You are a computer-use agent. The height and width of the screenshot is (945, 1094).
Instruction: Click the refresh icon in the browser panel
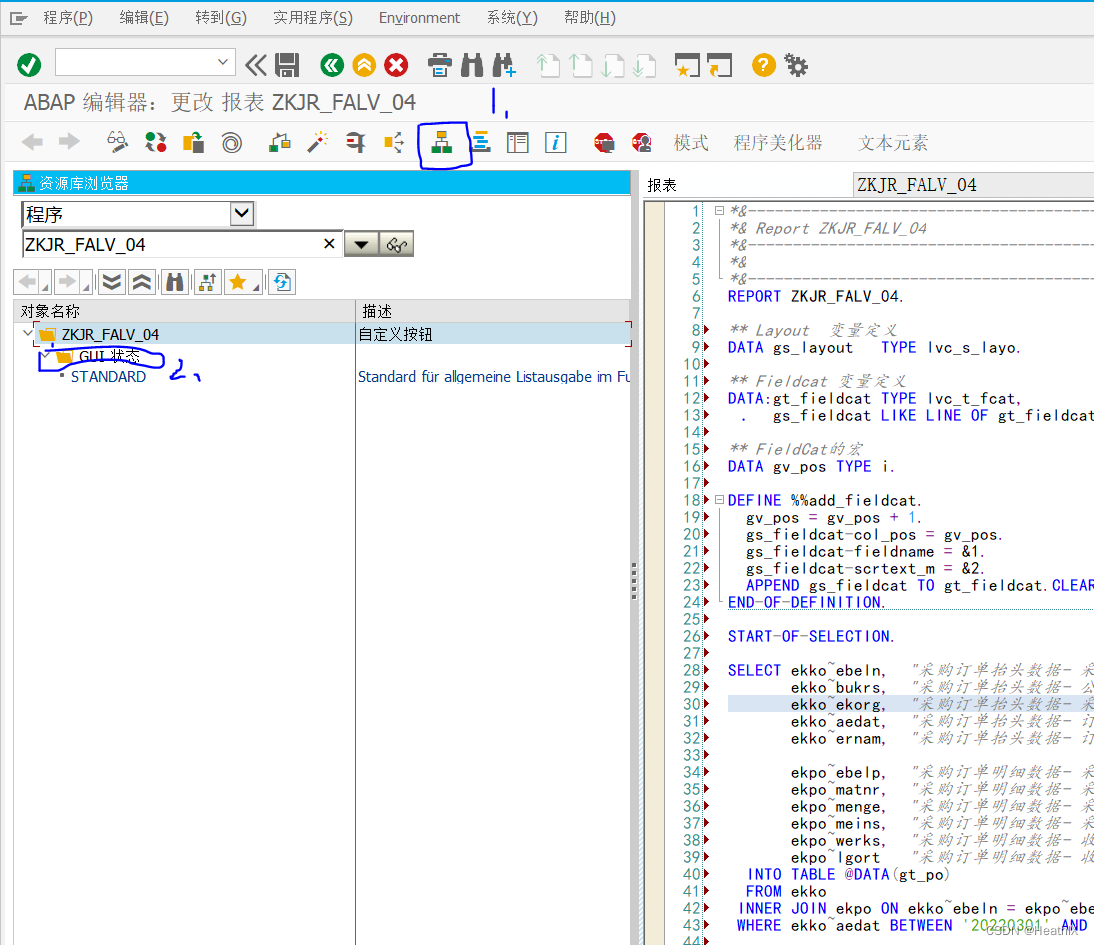[281, 282]
